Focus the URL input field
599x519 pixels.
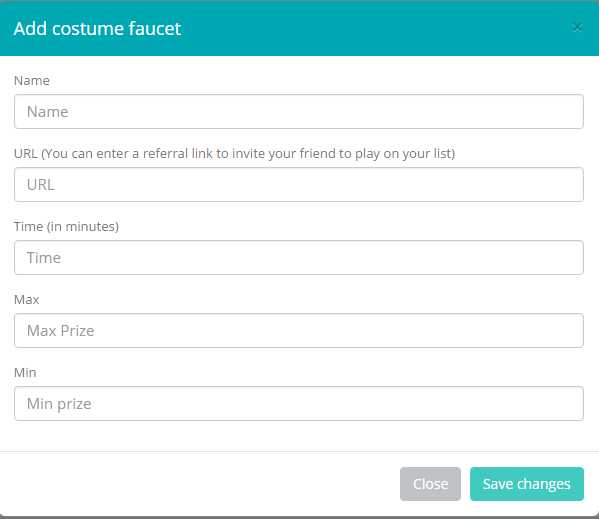299,184
